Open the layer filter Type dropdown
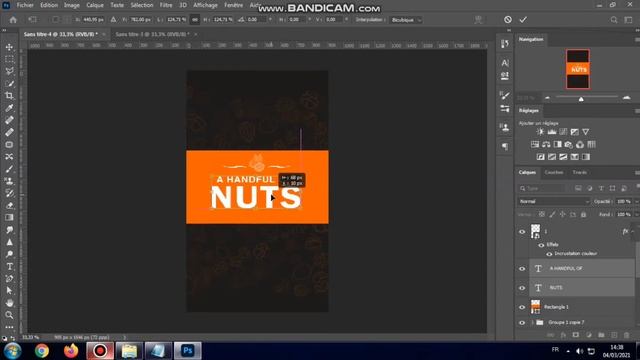The image size is (640, 360). [x=542, y=188]
